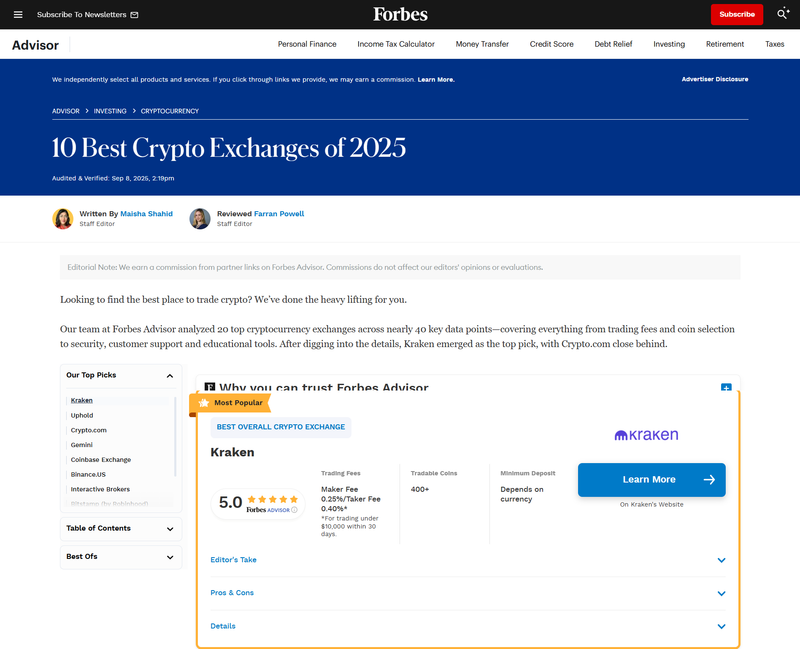Open Taxes menu item
800x649 pixels.
774,44
